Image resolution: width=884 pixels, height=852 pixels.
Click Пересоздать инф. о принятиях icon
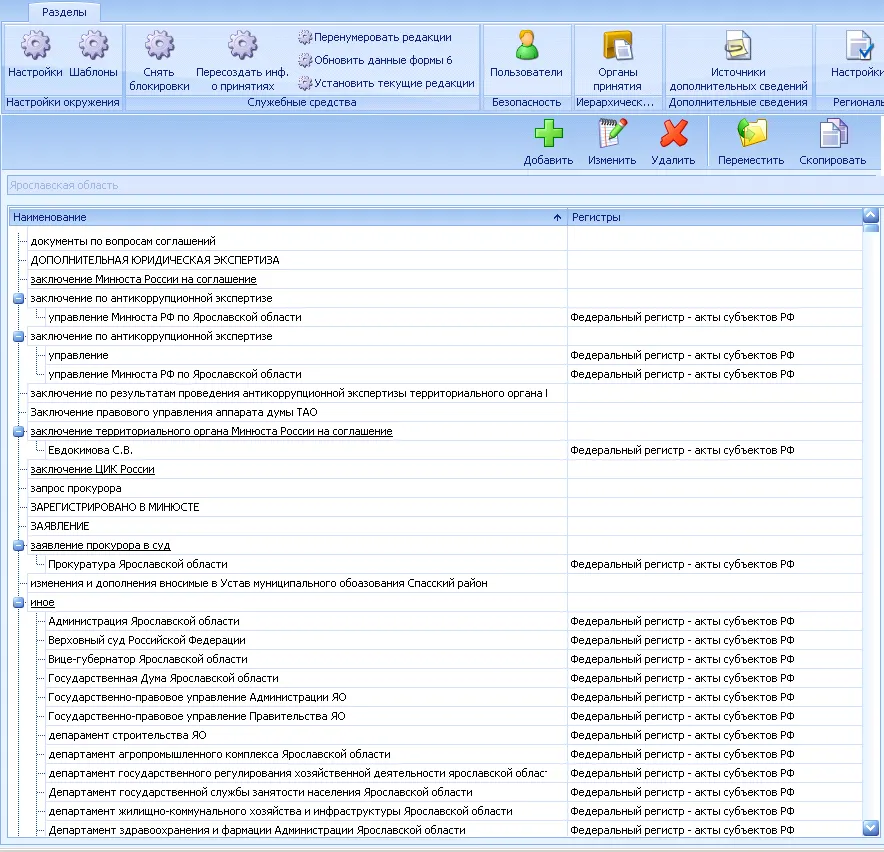[242, 46]
